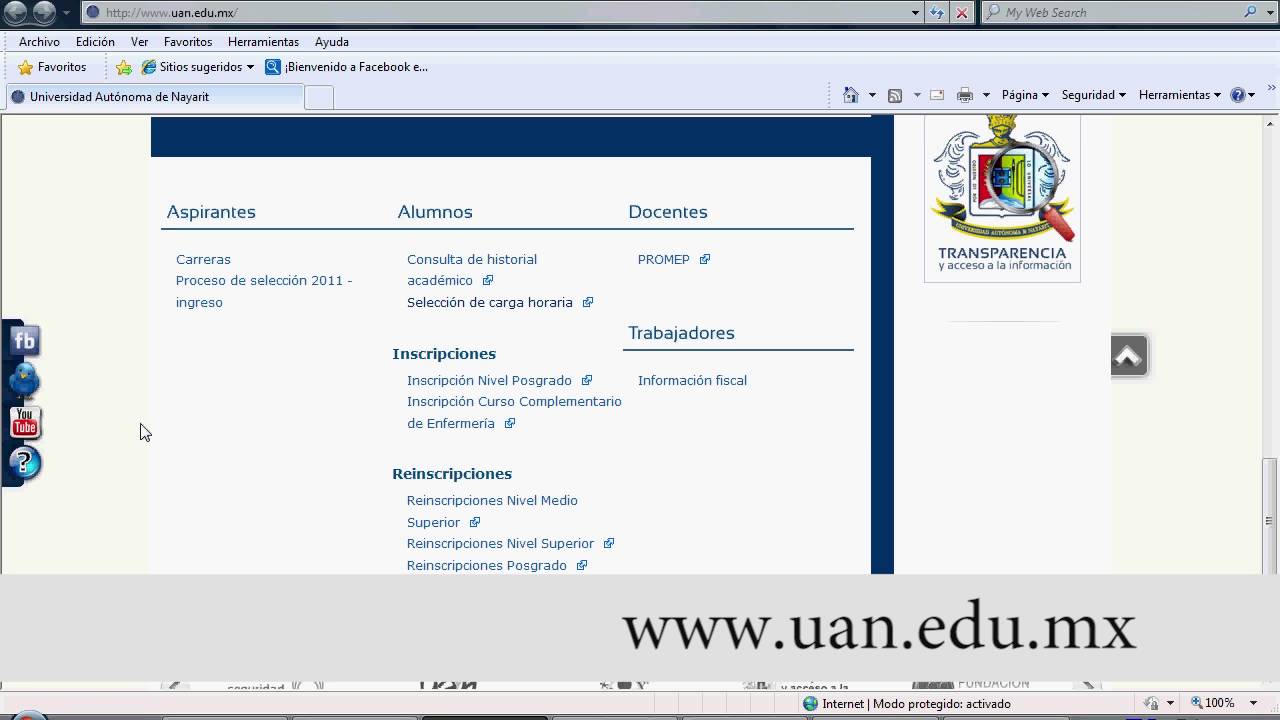Click the RSS feeds icon
Image resolution: width=1280 pixels, height=720 pixels.
[x=895, y=95]
